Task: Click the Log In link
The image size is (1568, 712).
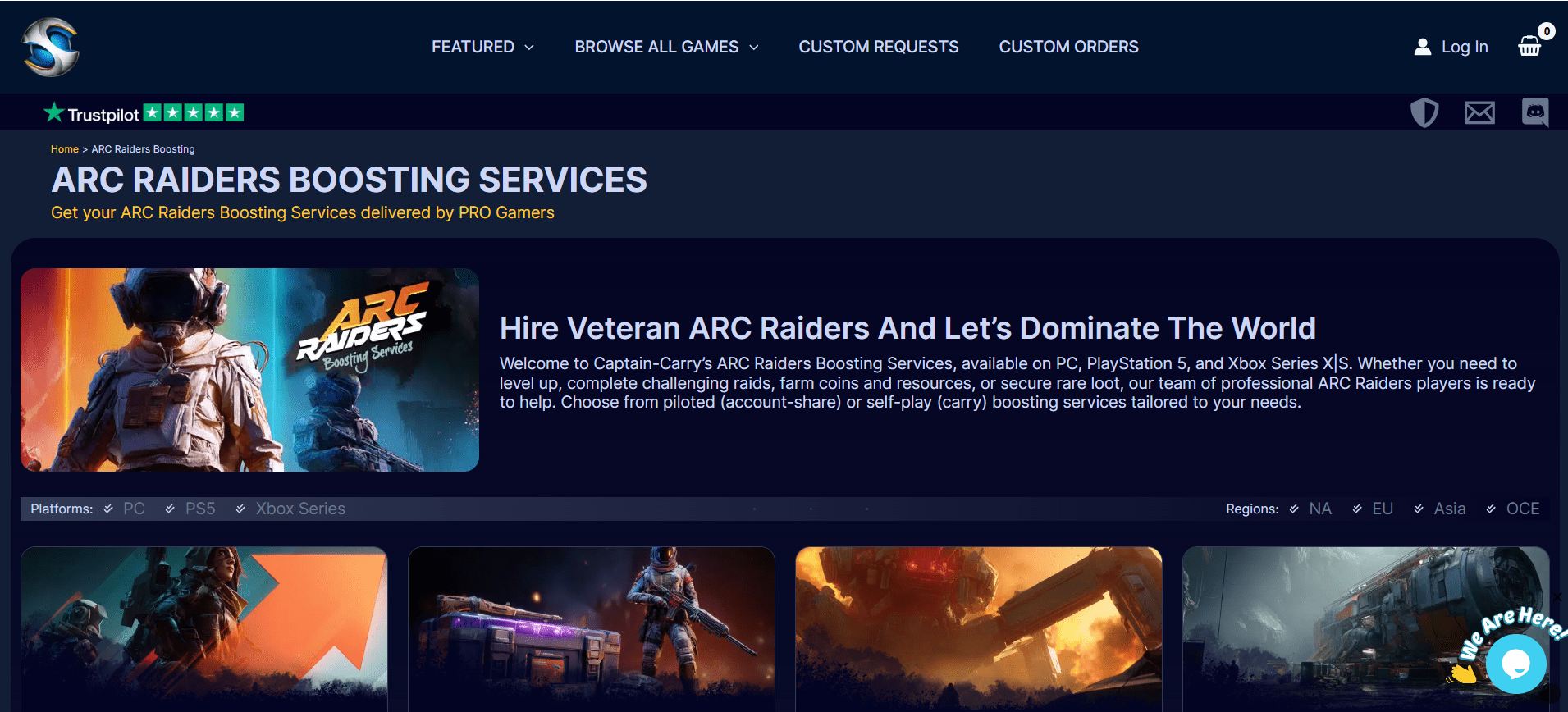Action: [x=1464, y=47]
